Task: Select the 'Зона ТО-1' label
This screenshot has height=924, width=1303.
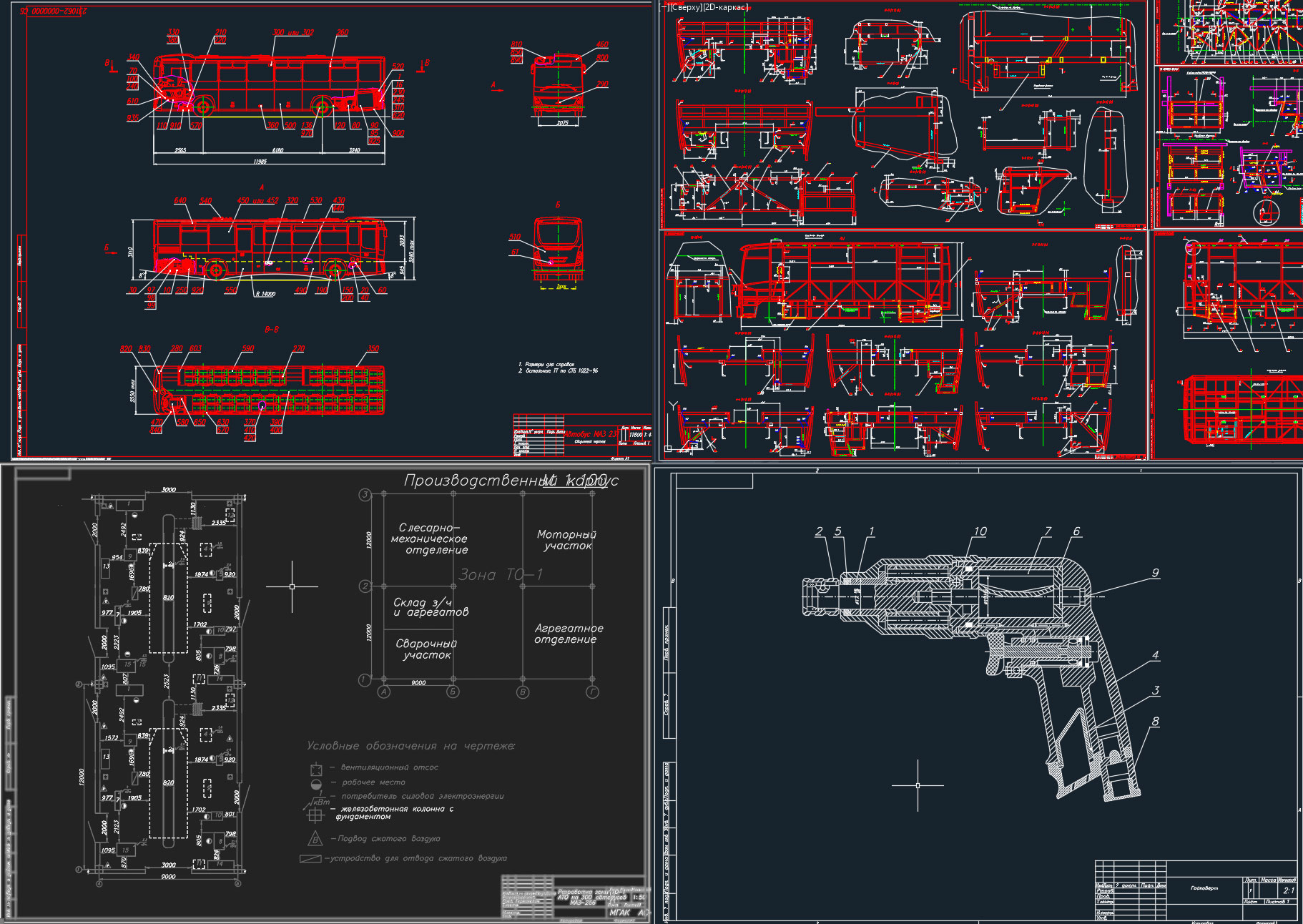Action: pyautogui.click(x=501, y=574)
